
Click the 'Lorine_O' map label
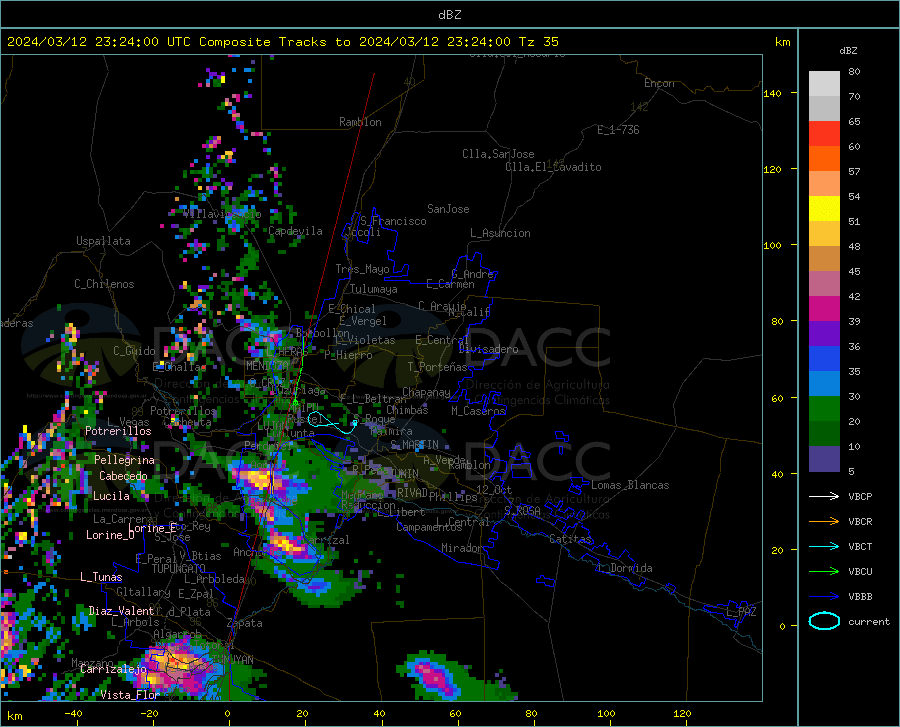pos(110,535)
